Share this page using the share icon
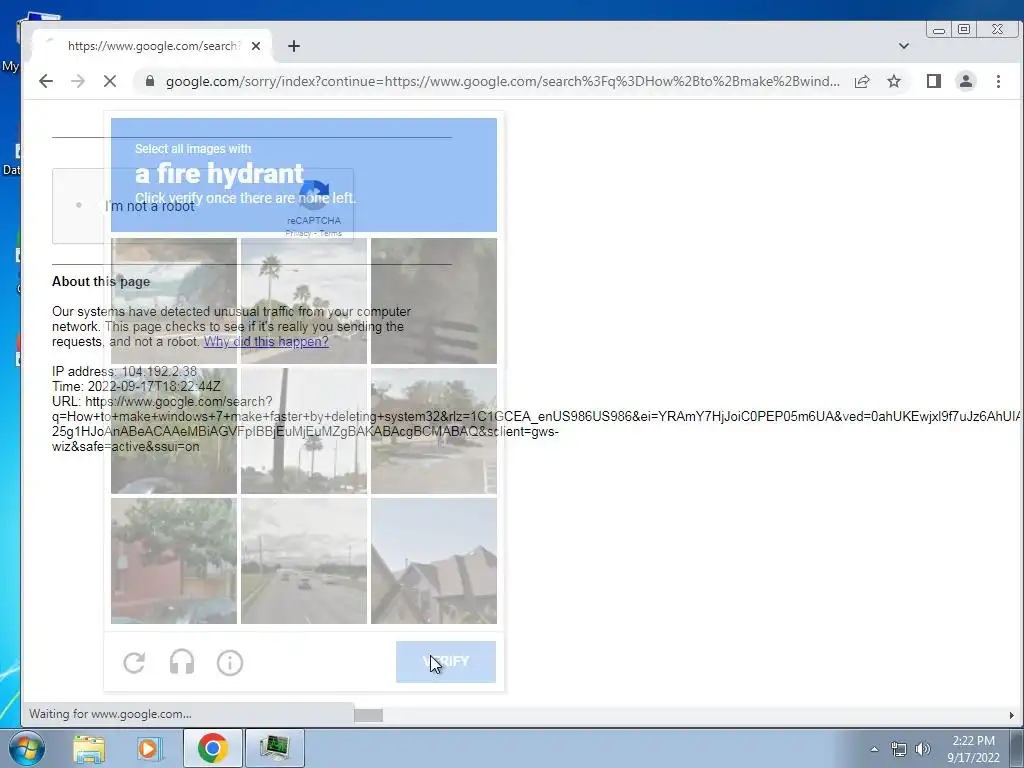 coord(862,81)
